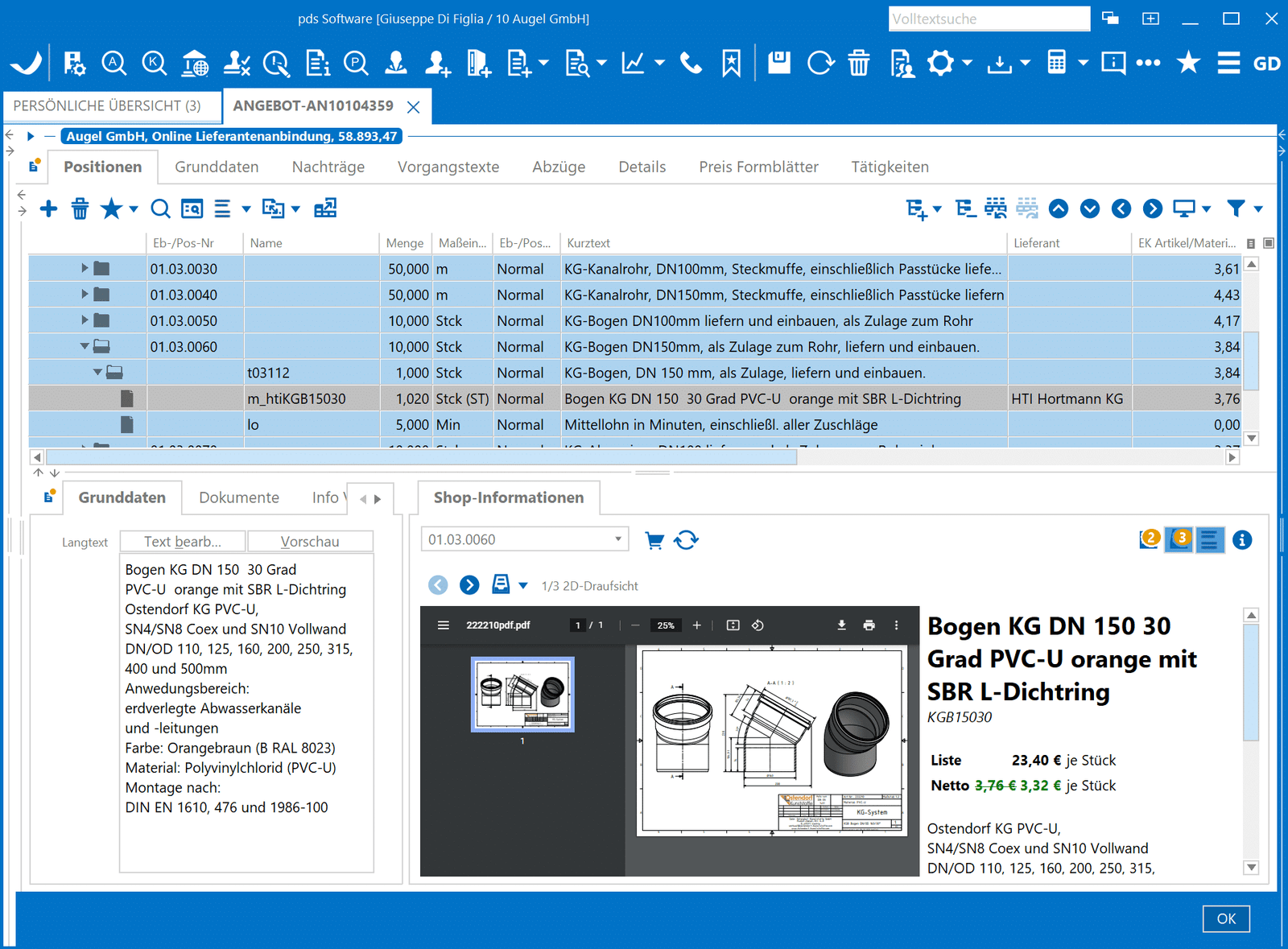Open the 01.03.0060 position dropdown
1288x949 pixels.
(617, 539)
